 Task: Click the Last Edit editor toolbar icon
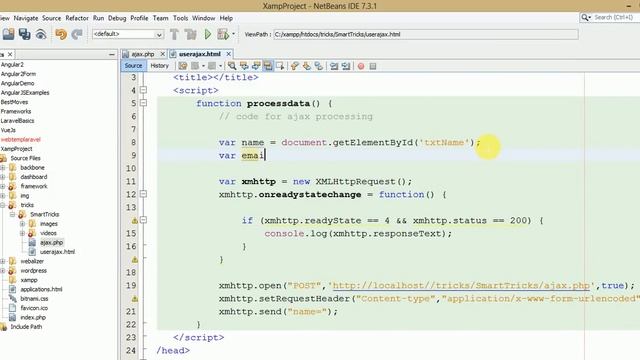[182, 66]
